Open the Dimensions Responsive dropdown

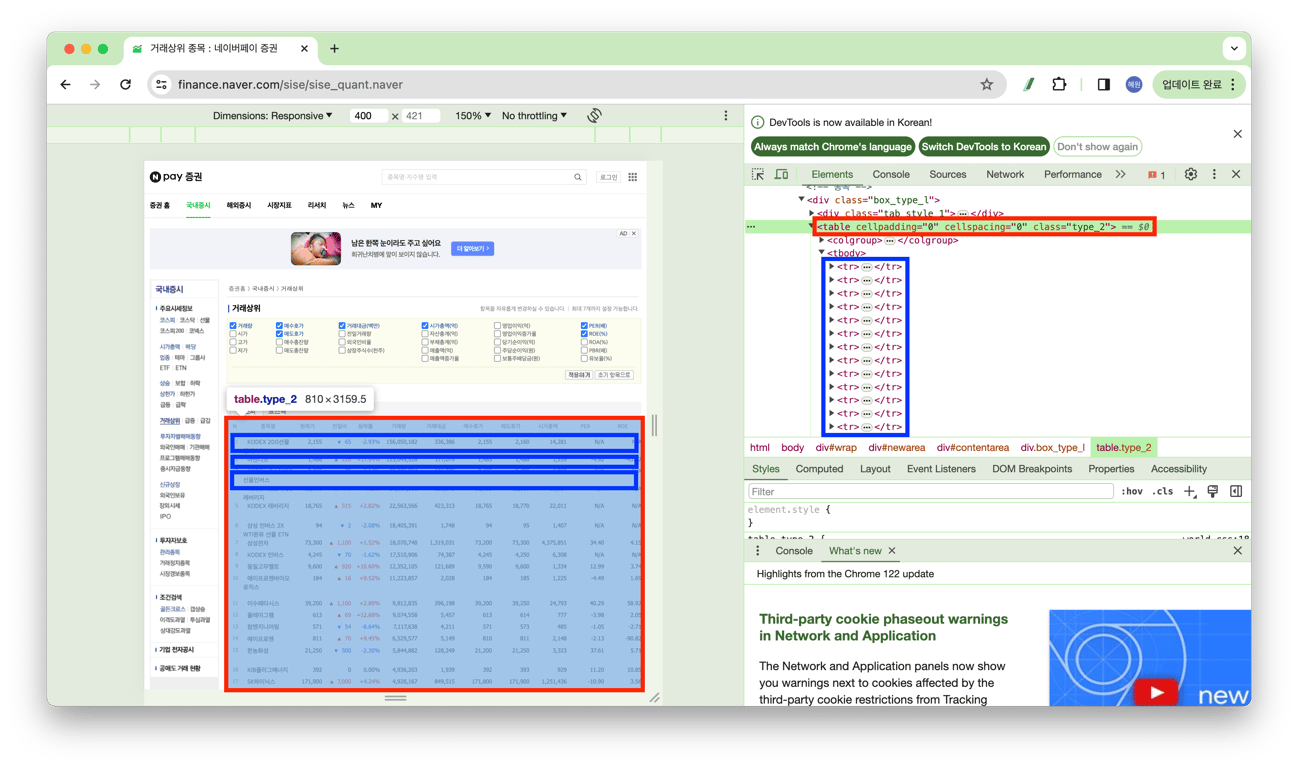pos(273,116)
